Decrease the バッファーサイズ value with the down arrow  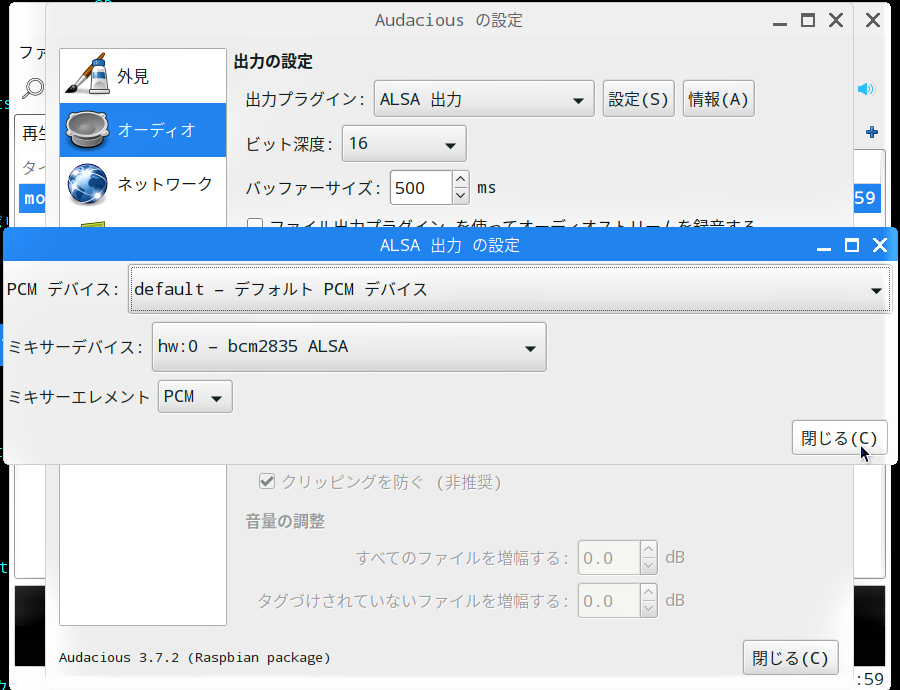460,196
